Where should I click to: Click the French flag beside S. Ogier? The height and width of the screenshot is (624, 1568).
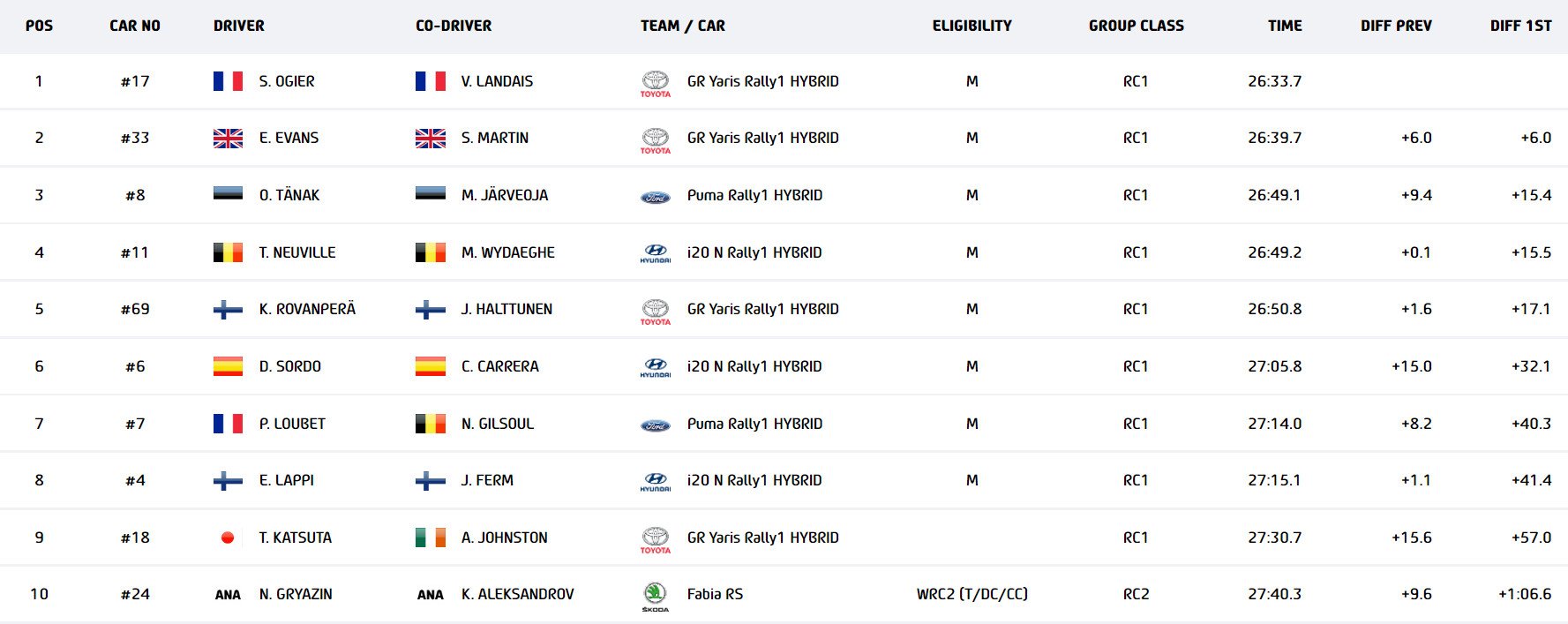point(228,81)
